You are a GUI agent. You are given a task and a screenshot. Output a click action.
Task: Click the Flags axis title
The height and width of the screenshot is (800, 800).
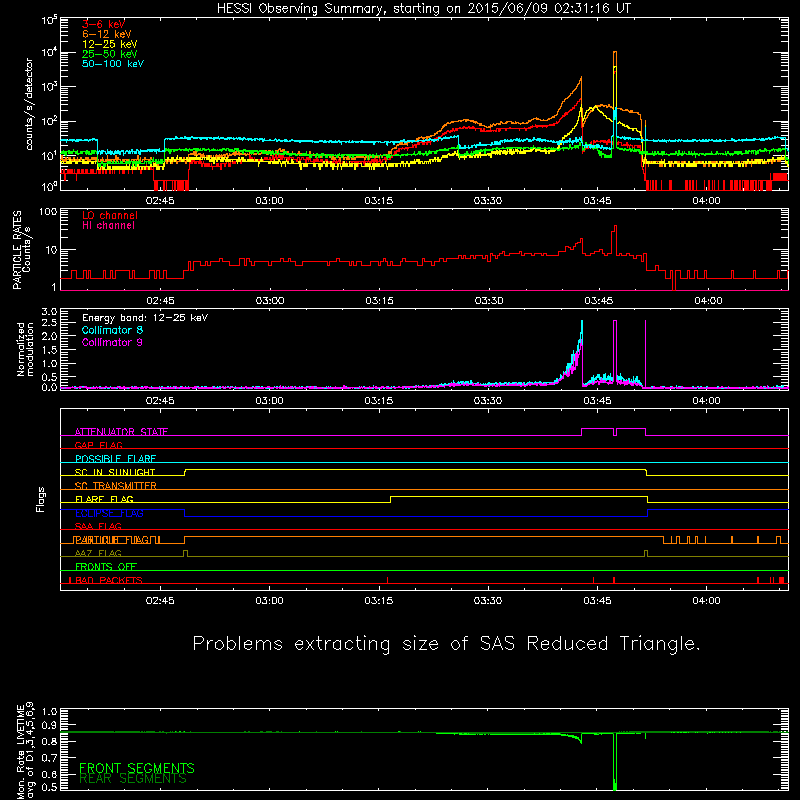pyautogui.click(x=41, y=499)
